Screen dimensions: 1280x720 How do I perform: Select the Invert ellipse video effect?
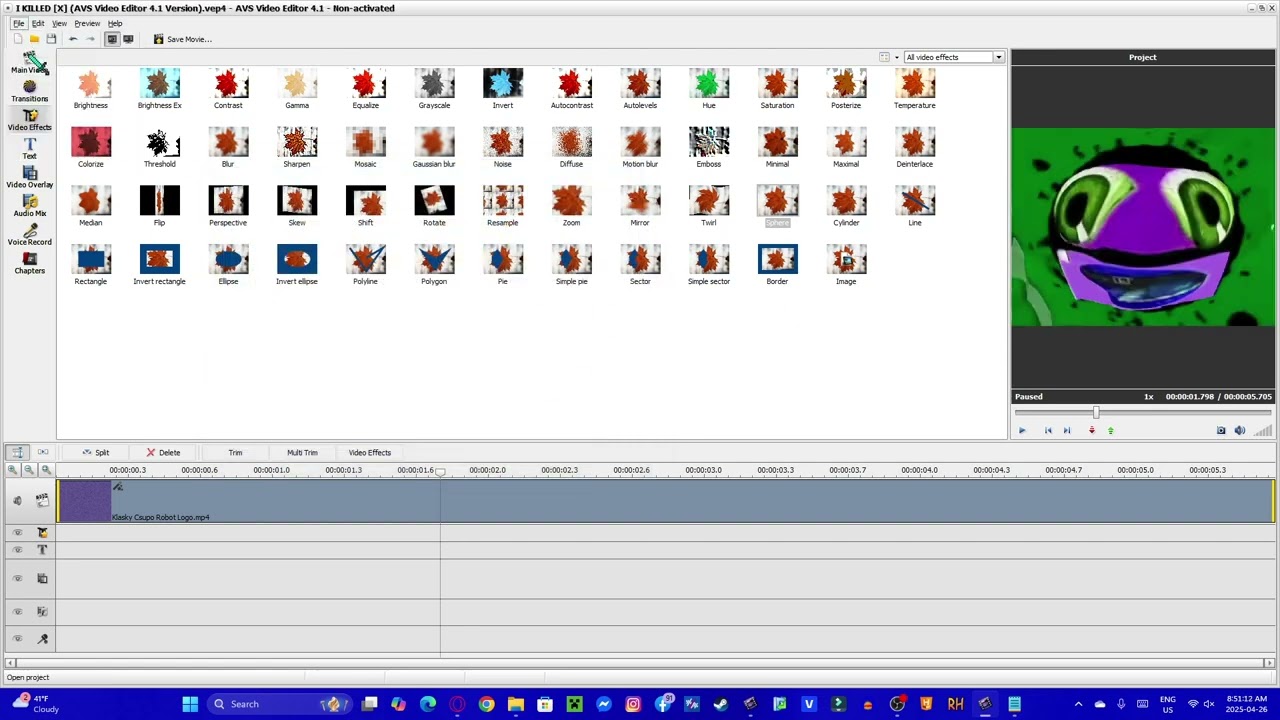click(297, 265)
